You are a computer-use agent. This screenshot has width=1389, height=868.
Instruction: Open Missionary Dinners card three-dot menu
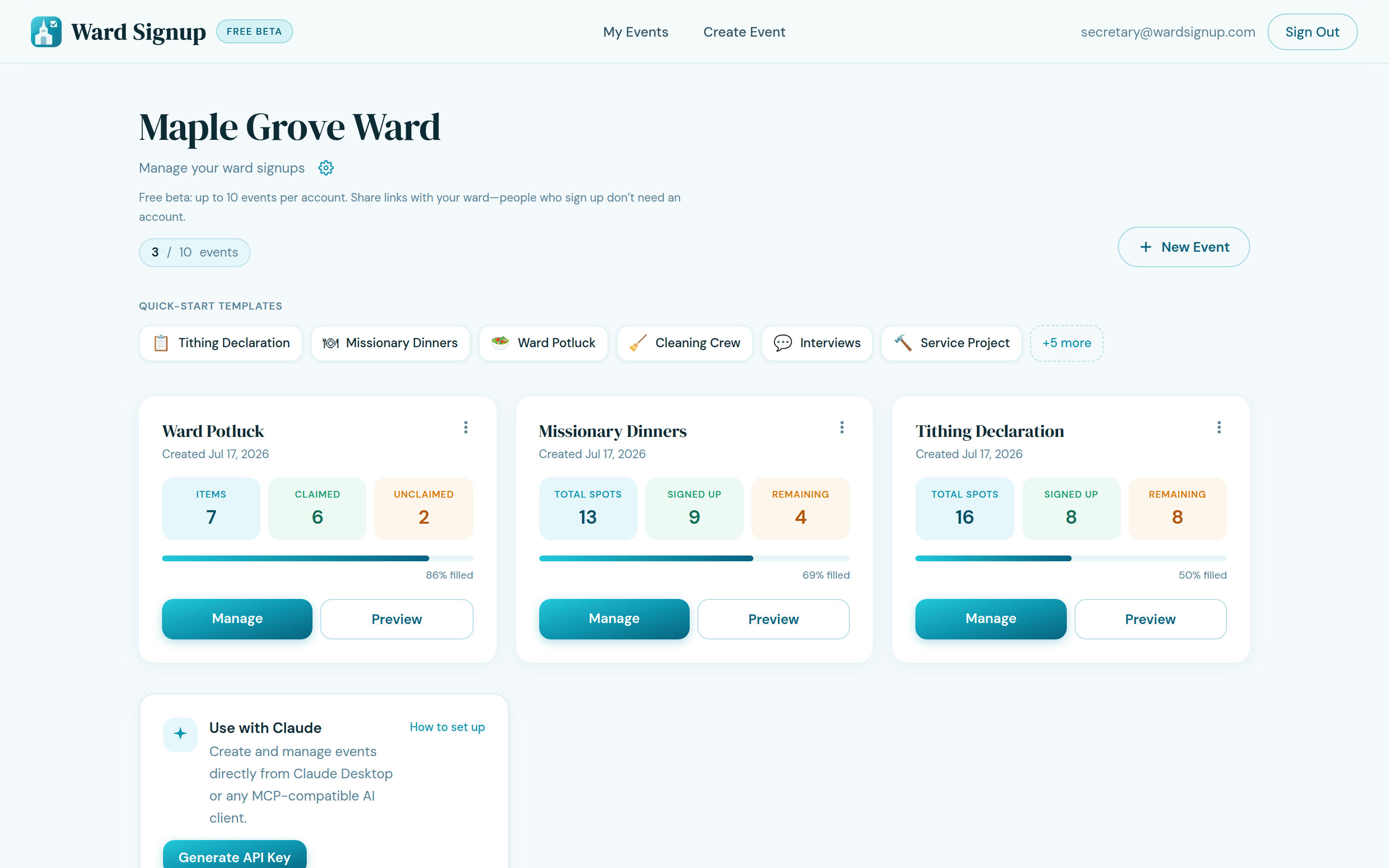coord(842,427)
